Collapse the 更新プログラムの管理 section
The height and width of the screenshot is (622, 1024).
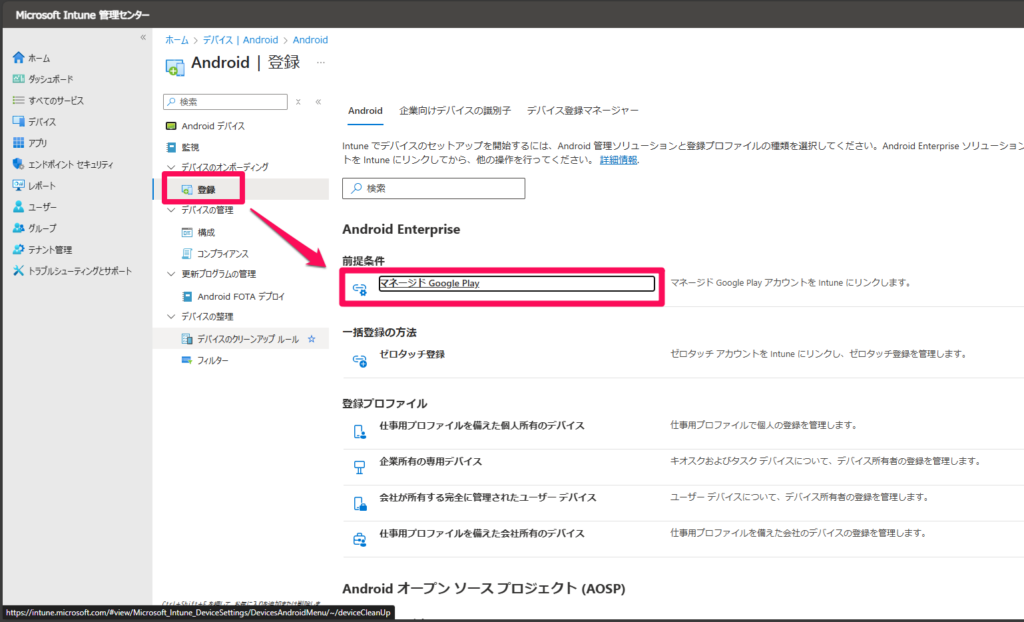pos(171,274)
